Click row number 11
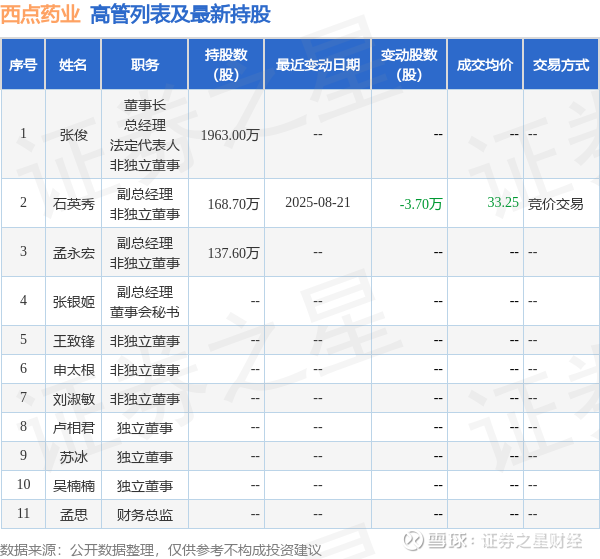This screenshot has width=600, height=559. tap(23, 513)
